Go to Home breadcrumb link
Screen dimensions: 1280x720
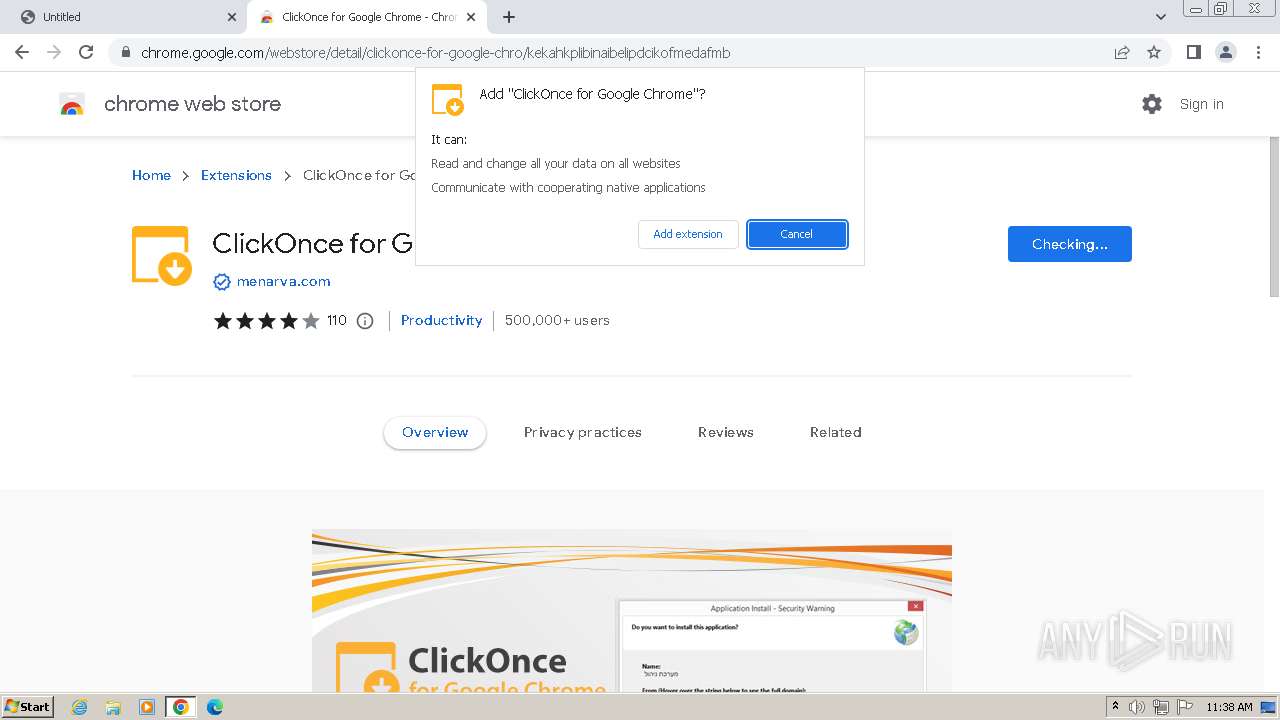click(x=151, y=175)
